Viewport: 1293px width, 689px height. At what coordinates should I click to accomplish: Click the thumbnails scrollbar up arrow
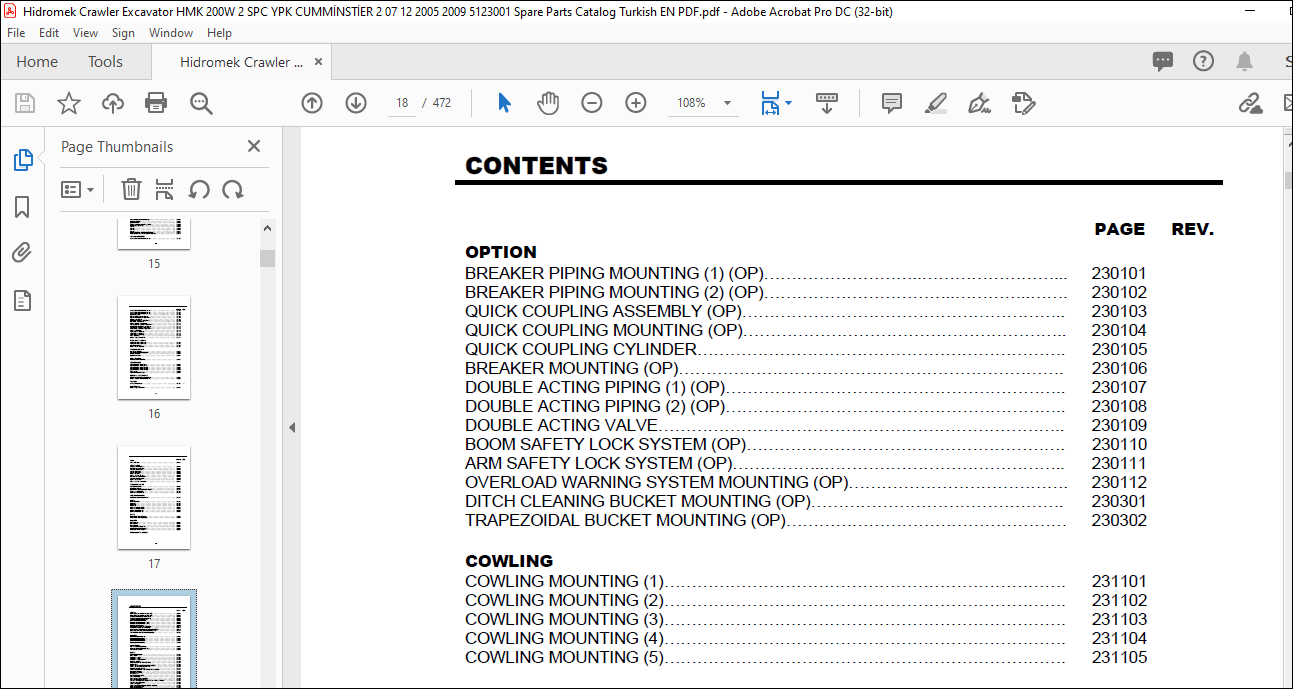267,228
